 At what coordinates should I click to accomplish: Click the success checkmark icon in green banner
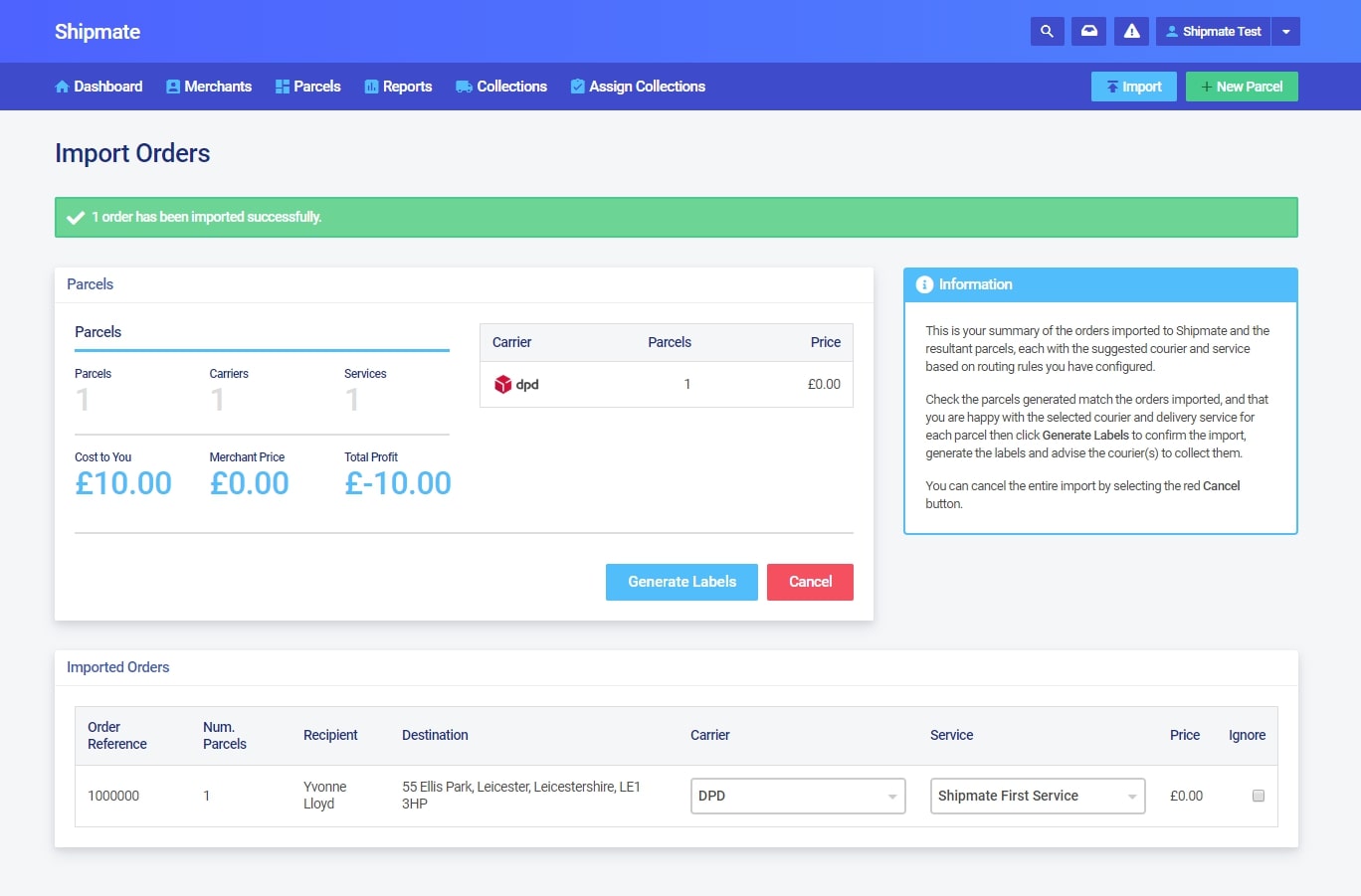point(75,217)
